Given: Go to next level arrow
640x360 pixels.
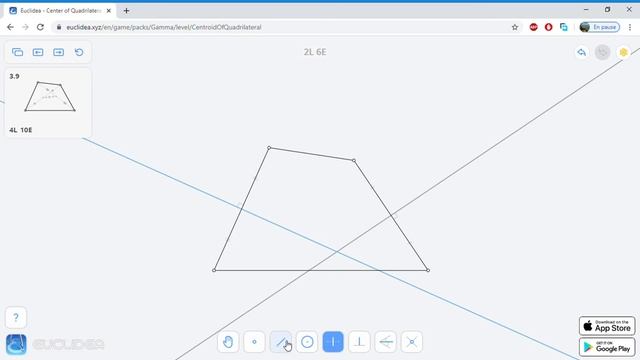Looking at the screenshot, I should pos(58,52).
